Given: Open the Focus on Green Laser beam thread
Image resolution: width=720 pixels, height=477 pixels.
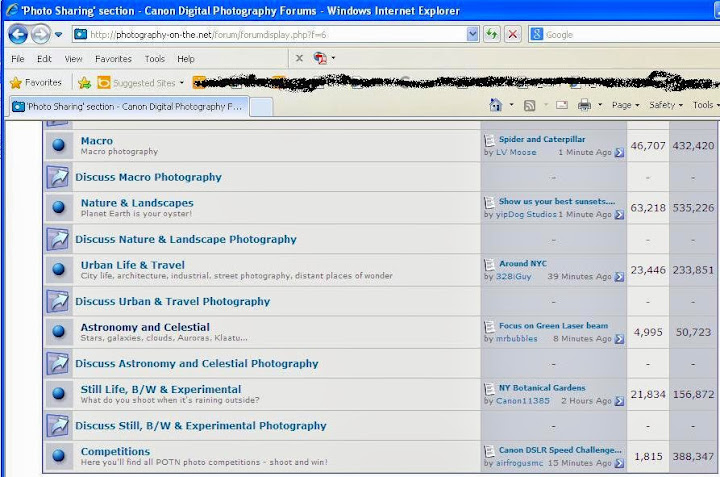Looking at the screenshot, I should click(x=553, y=325).
